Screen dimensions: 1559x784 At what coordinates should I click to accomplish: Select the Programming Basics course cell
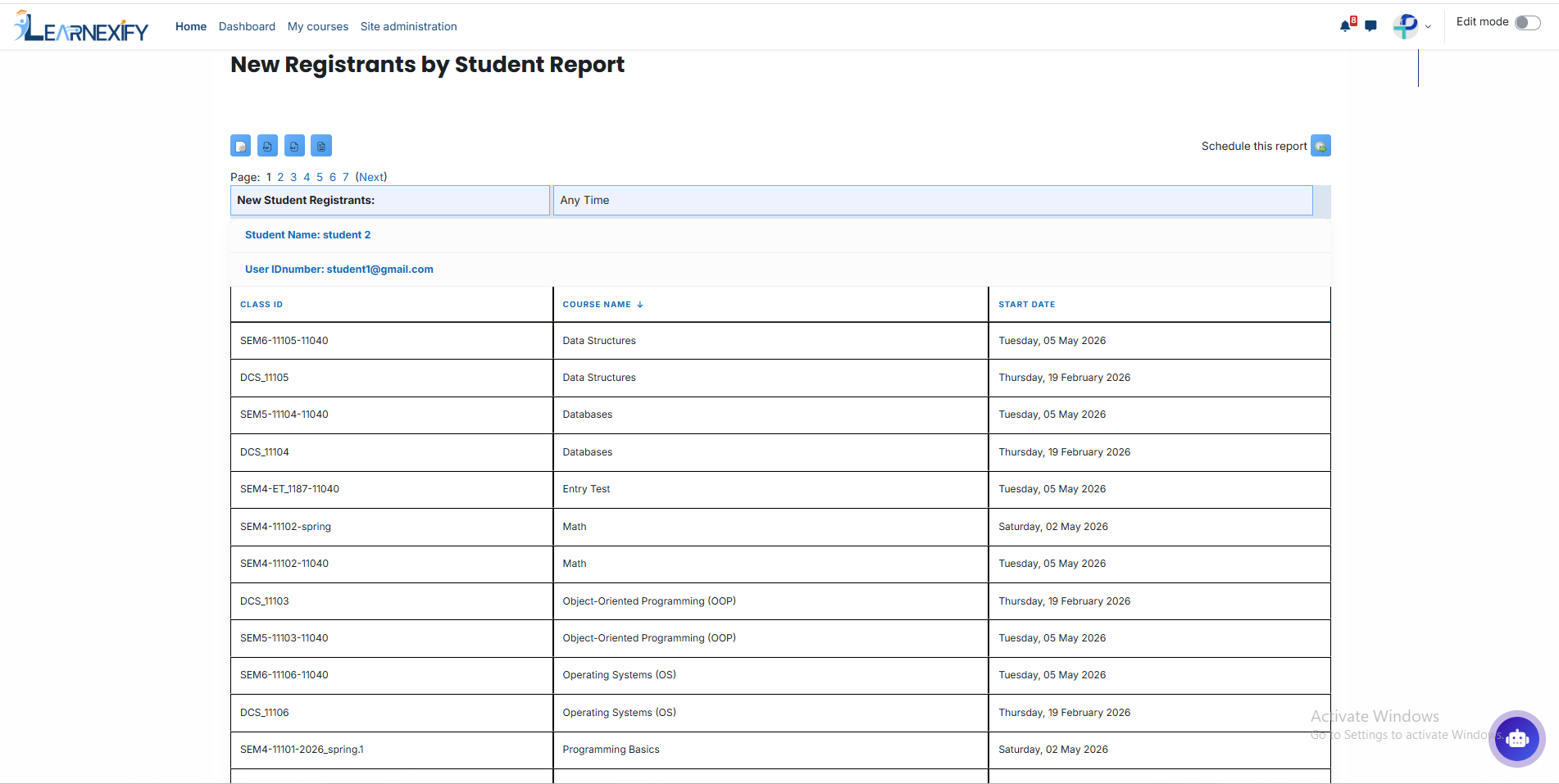pyautogui.click(x=770, y=750)
